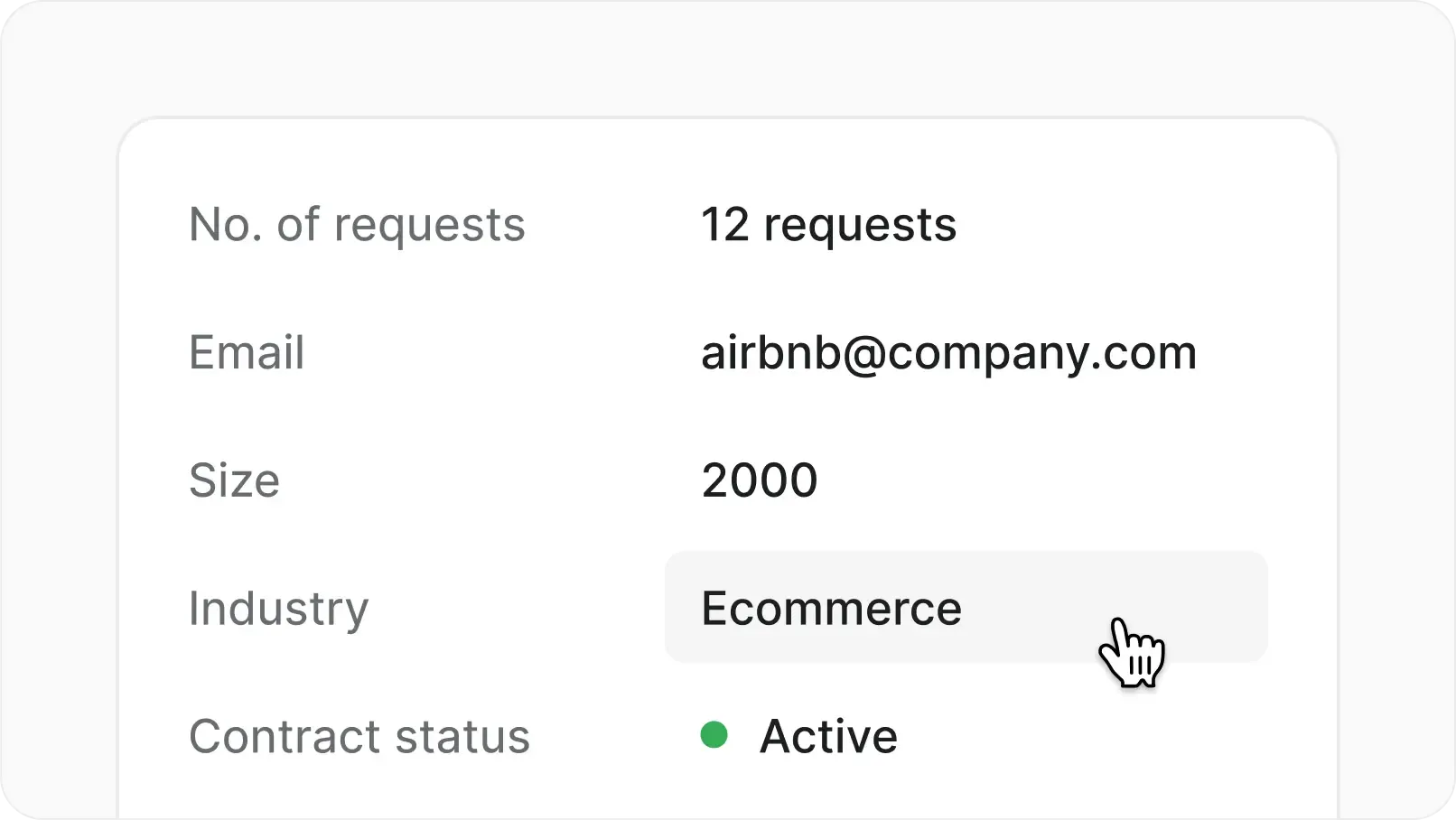Click the Active status text

(828, 736)
